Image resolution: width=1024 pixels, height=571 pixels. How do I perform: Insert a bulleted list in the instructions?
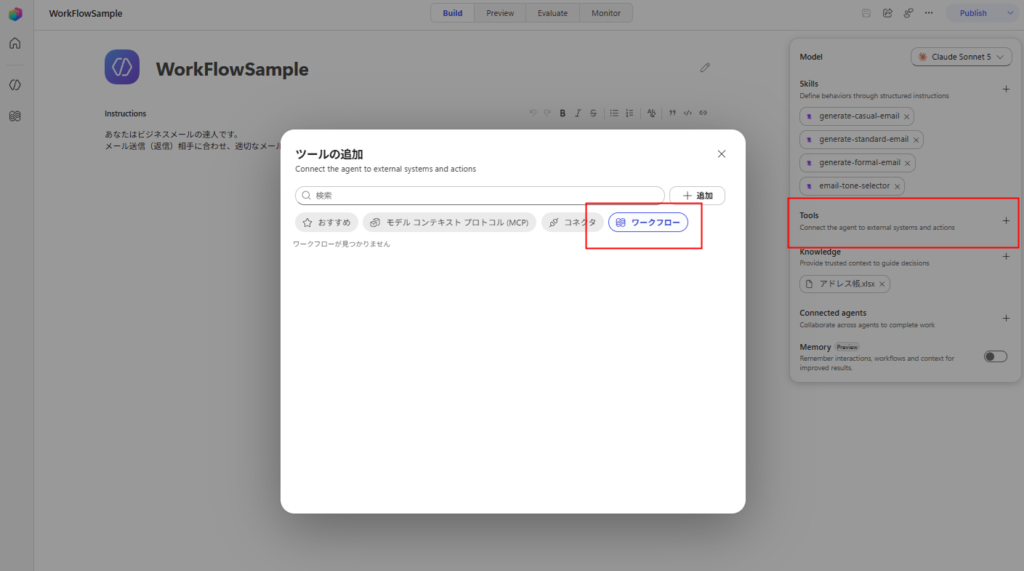614,113
